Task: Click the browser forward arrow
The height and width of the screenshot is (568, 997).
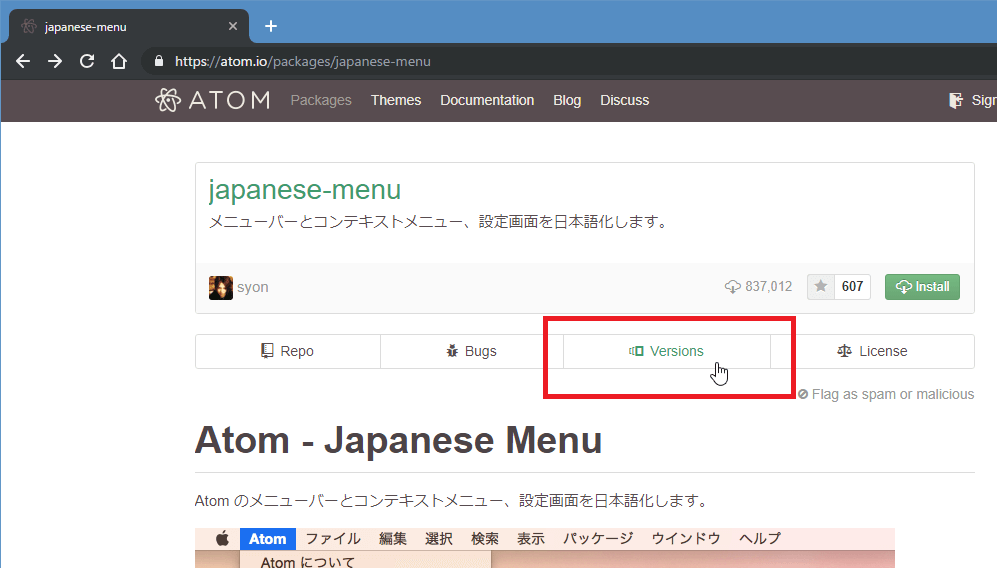Action: [55, 61]
